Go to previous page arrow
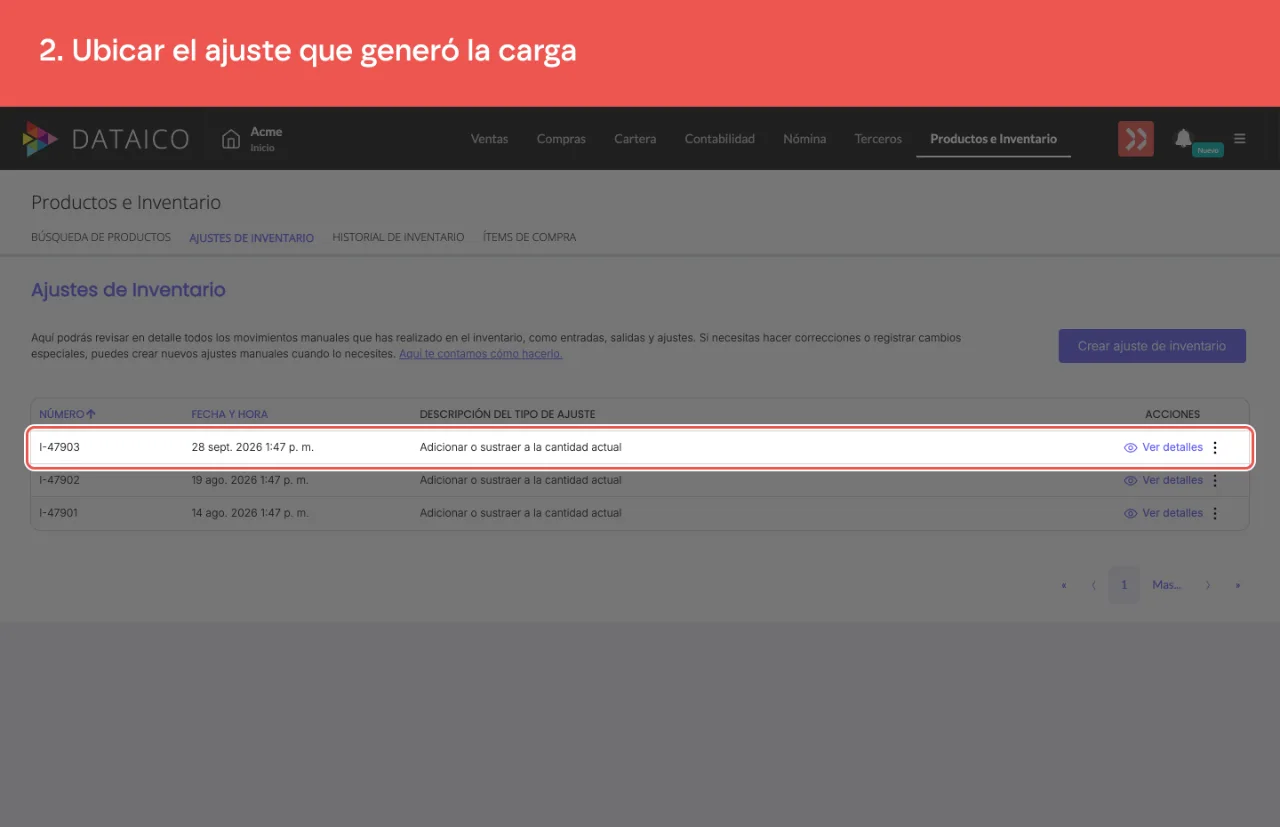1280x827 pixels. 1094,585
